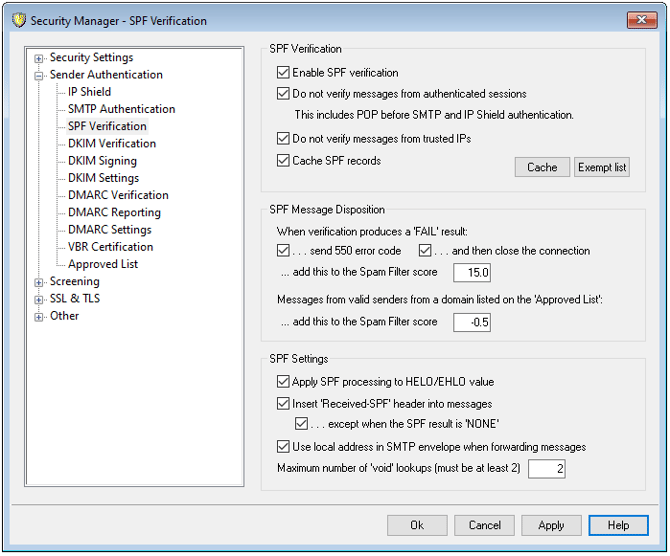This screenshot has height=556, width=670.
Task: Open DKIM Verification settings page
Action: [x=111, y=144]
